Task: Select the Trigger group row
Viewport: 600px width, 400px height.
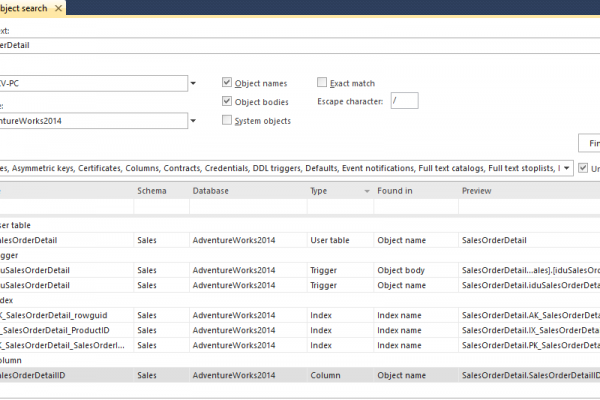Action: 300,255
